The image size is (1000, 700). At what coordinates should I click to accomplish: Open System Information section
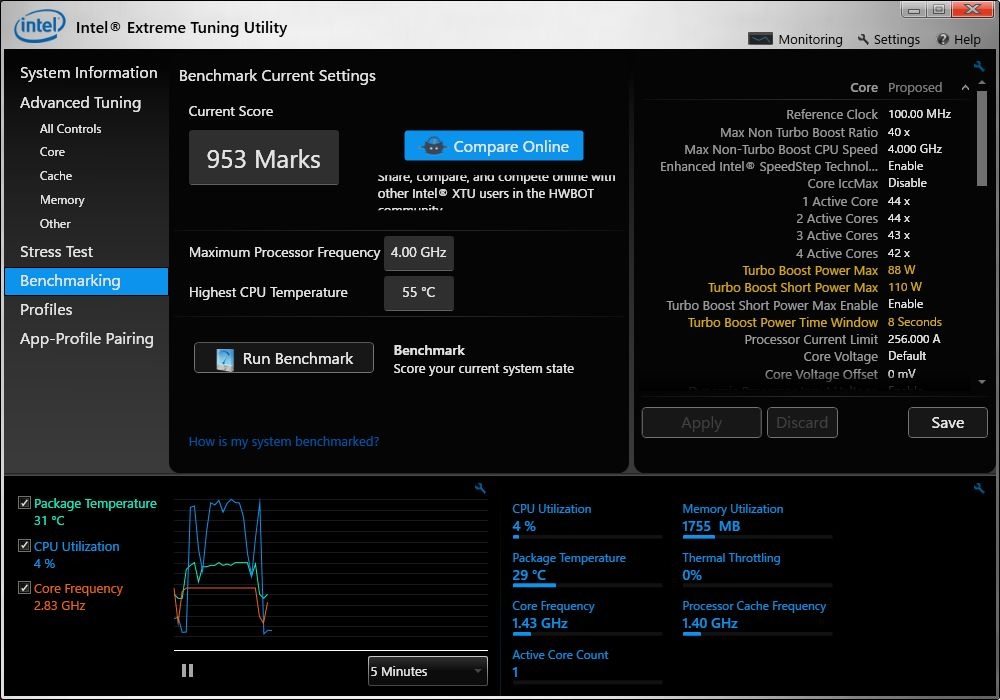89,73
